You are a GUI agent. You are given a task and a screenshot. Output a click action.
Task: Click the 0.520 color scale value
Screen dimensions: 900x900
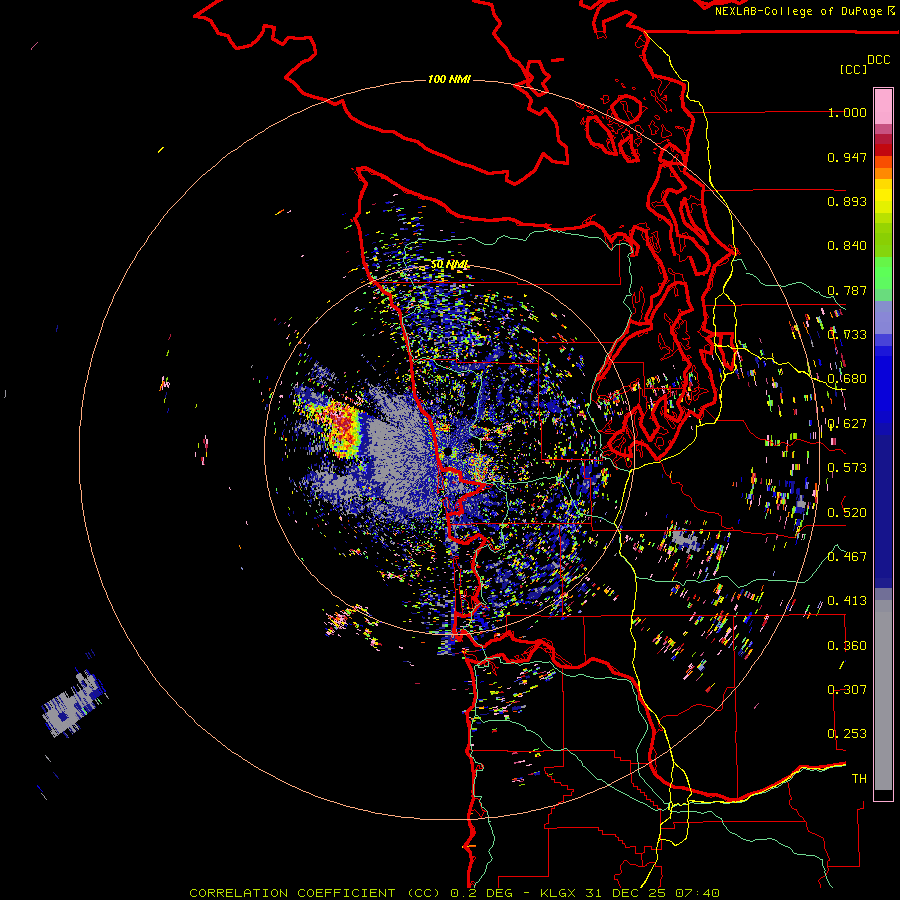coord(847,513)
